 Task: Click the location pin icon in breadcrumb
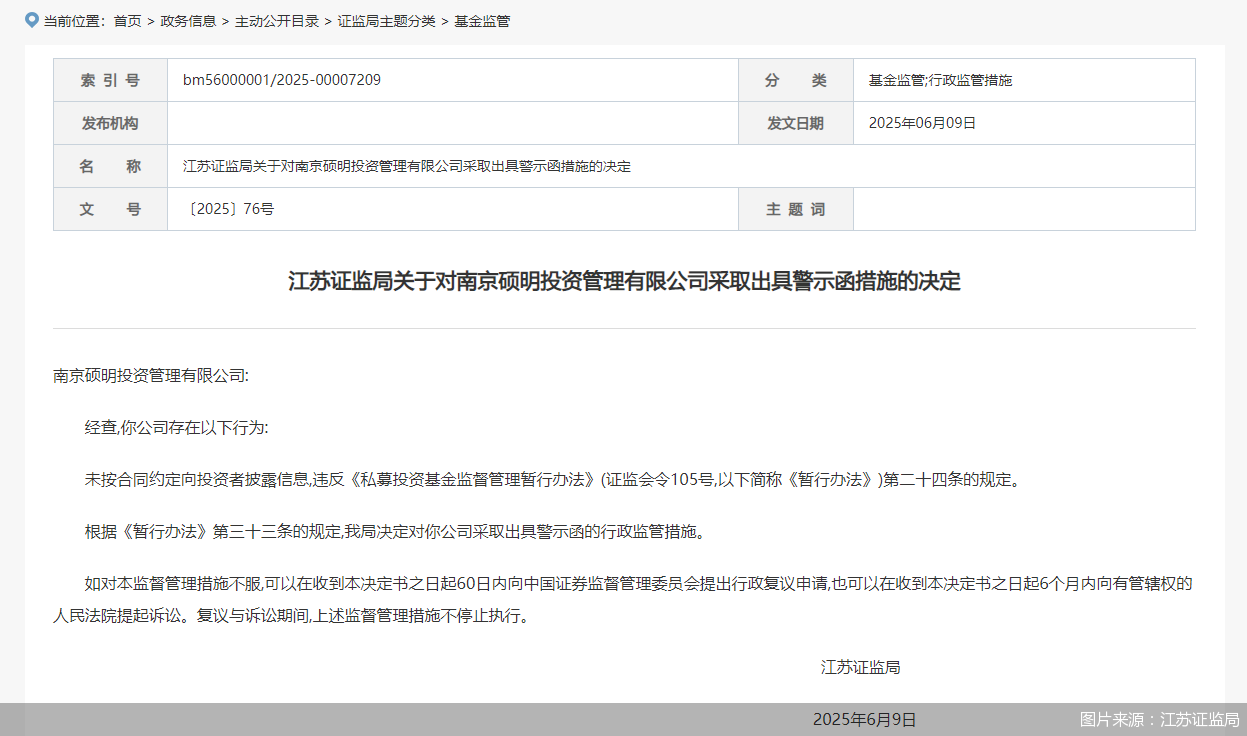32,20
